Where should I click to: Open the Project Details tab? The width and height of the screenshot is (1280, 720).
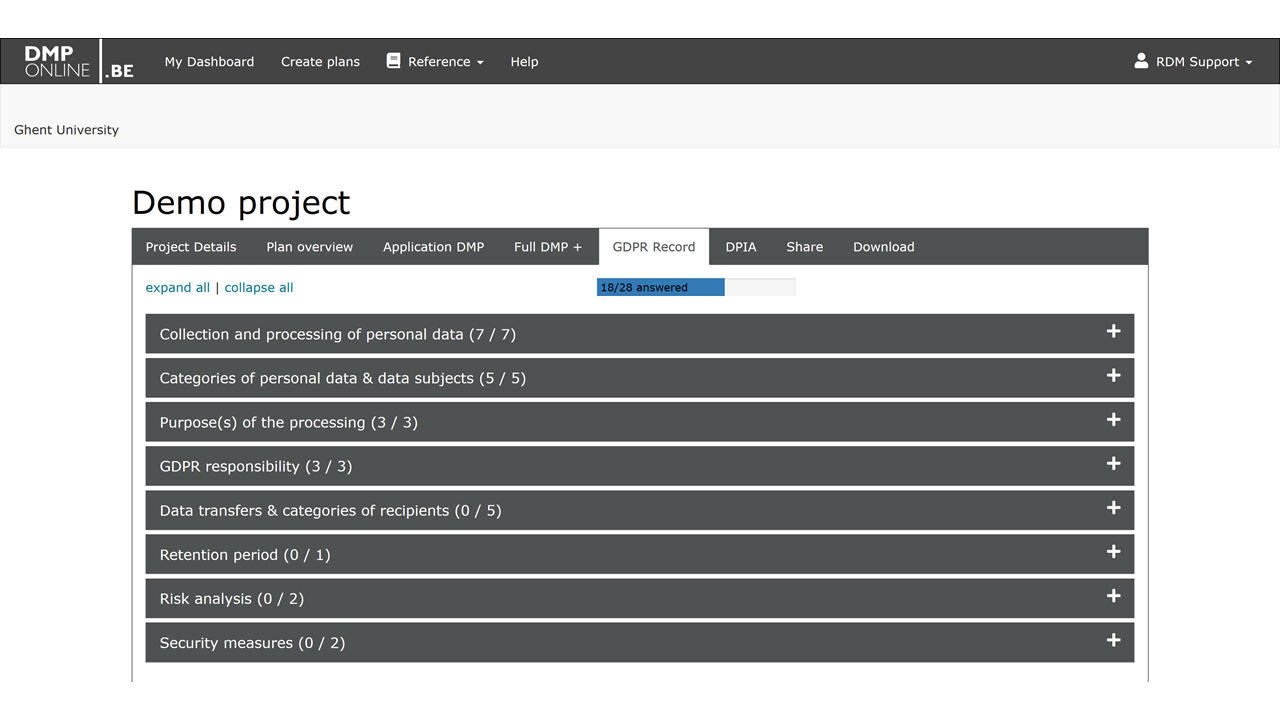click(x=191, y=247)
